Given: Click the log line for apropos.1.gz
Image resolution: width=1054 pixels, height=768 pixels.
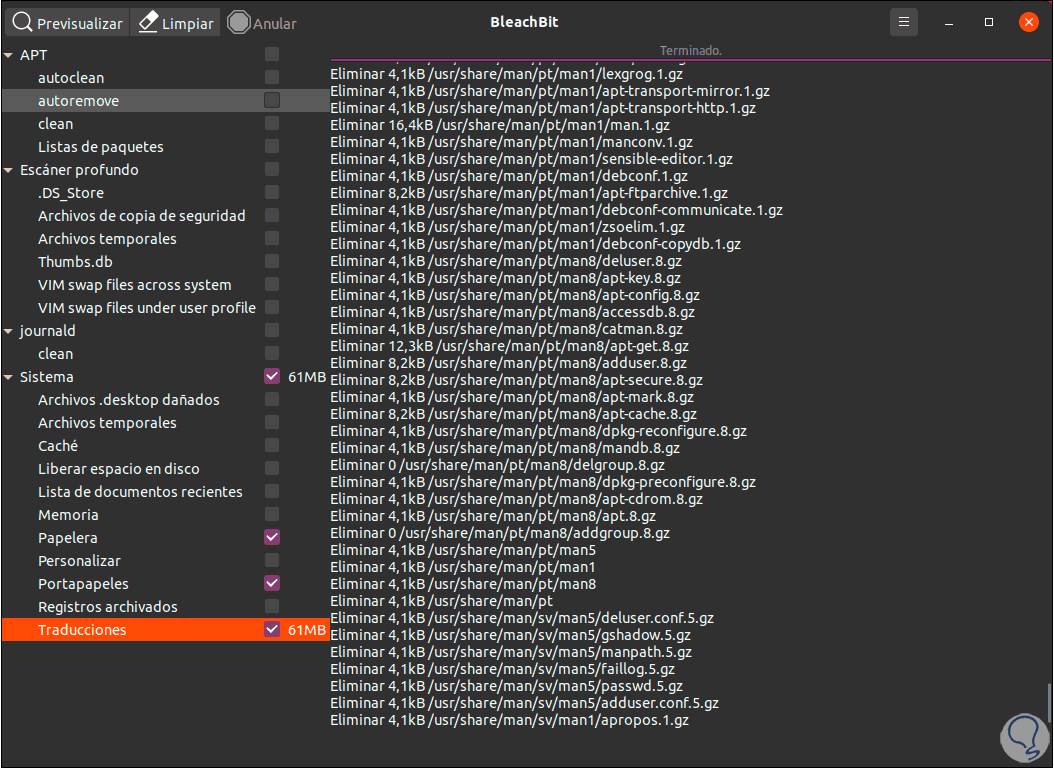Looking at the screenshot, I should click(510, 720).
